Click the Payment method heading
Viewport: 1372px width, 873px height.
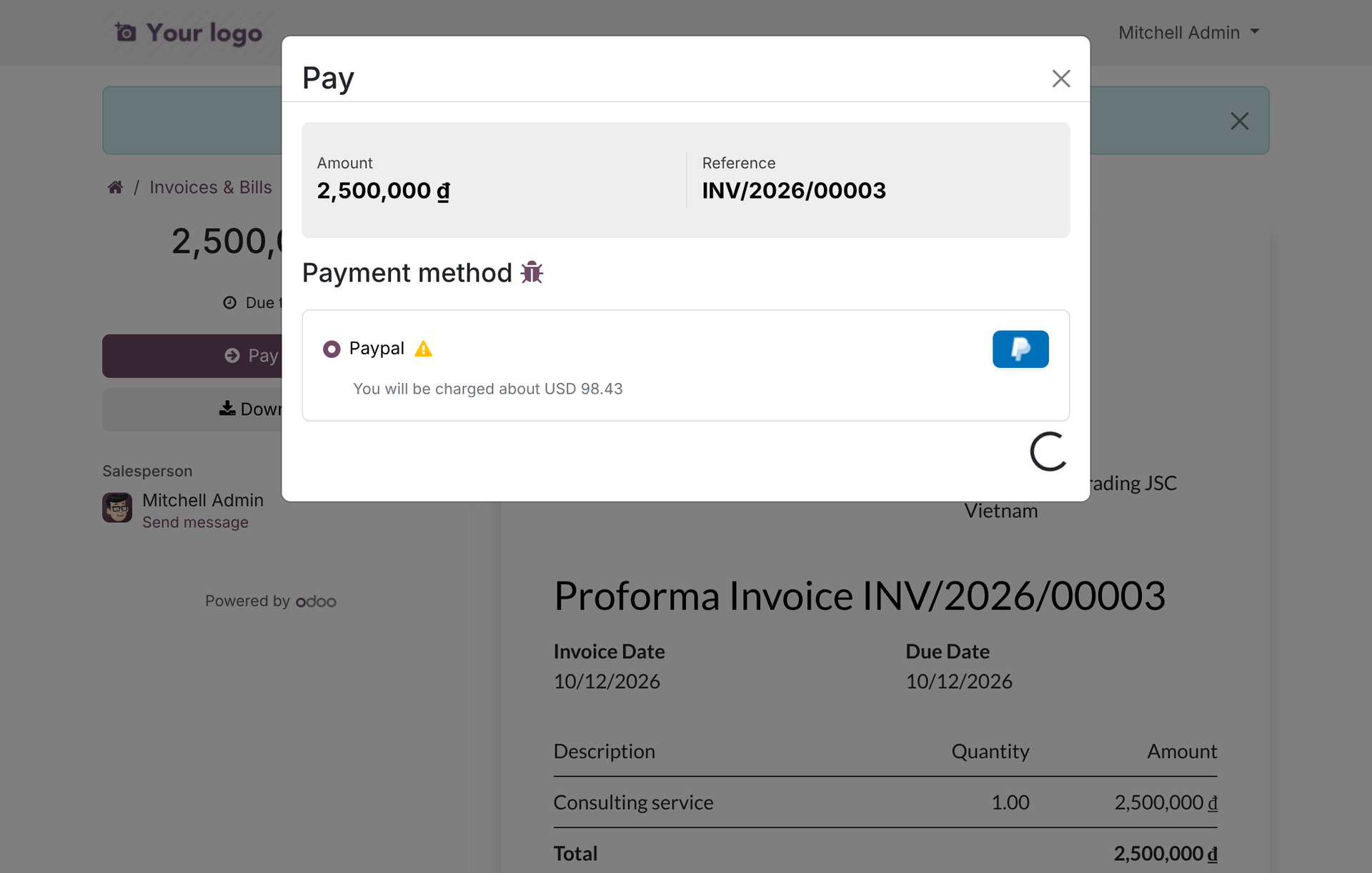407,273
